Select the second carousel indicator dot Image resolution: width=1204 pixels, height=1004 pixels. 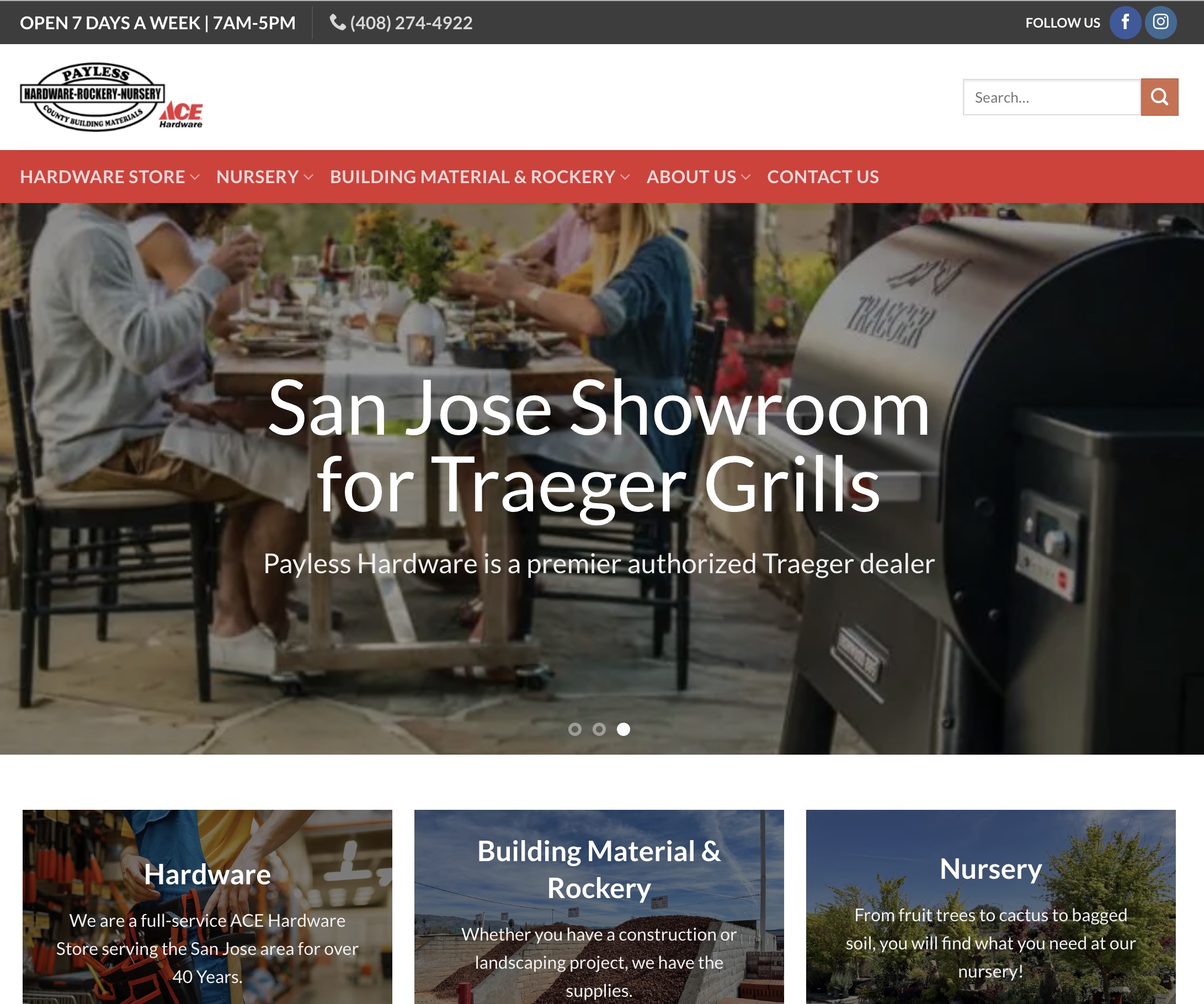[598, 729]
